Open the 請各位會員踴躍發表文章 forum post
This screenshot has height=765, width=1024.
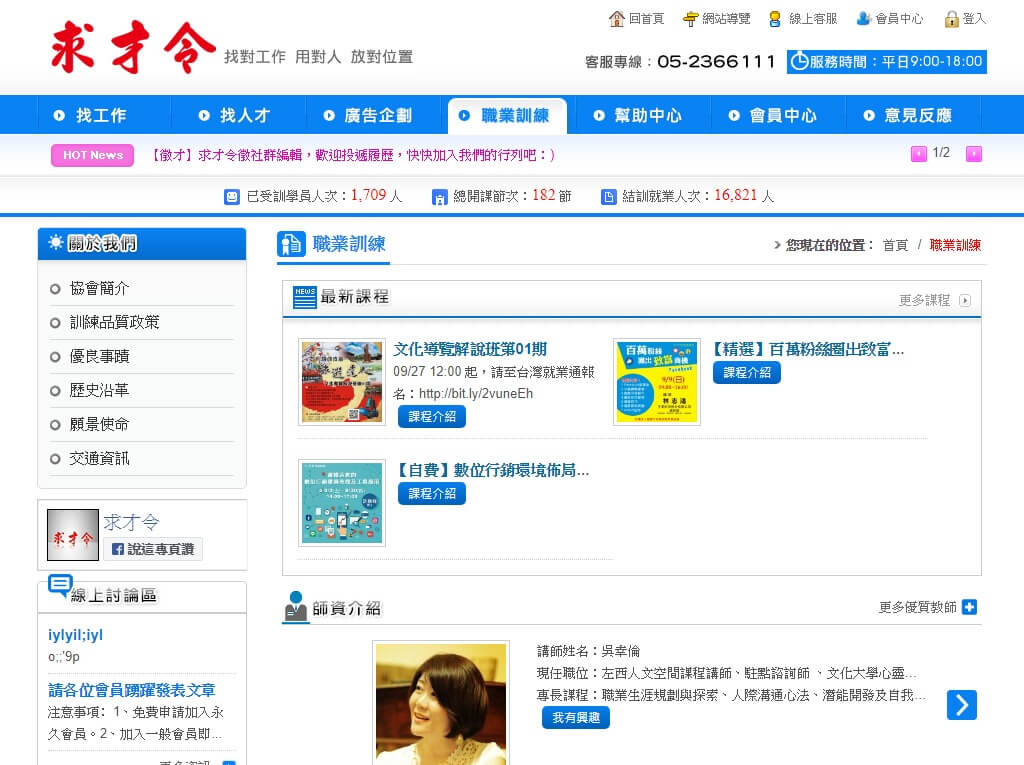click(131, 690)
